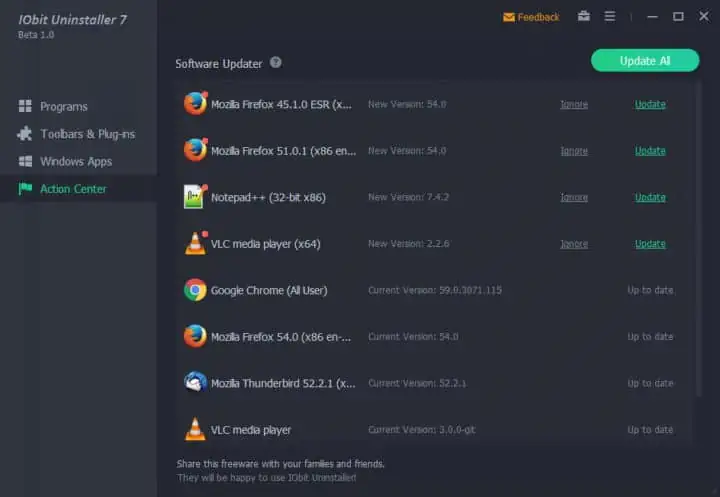Click the vertical scrollbar of the updater list

coord(699,239)
